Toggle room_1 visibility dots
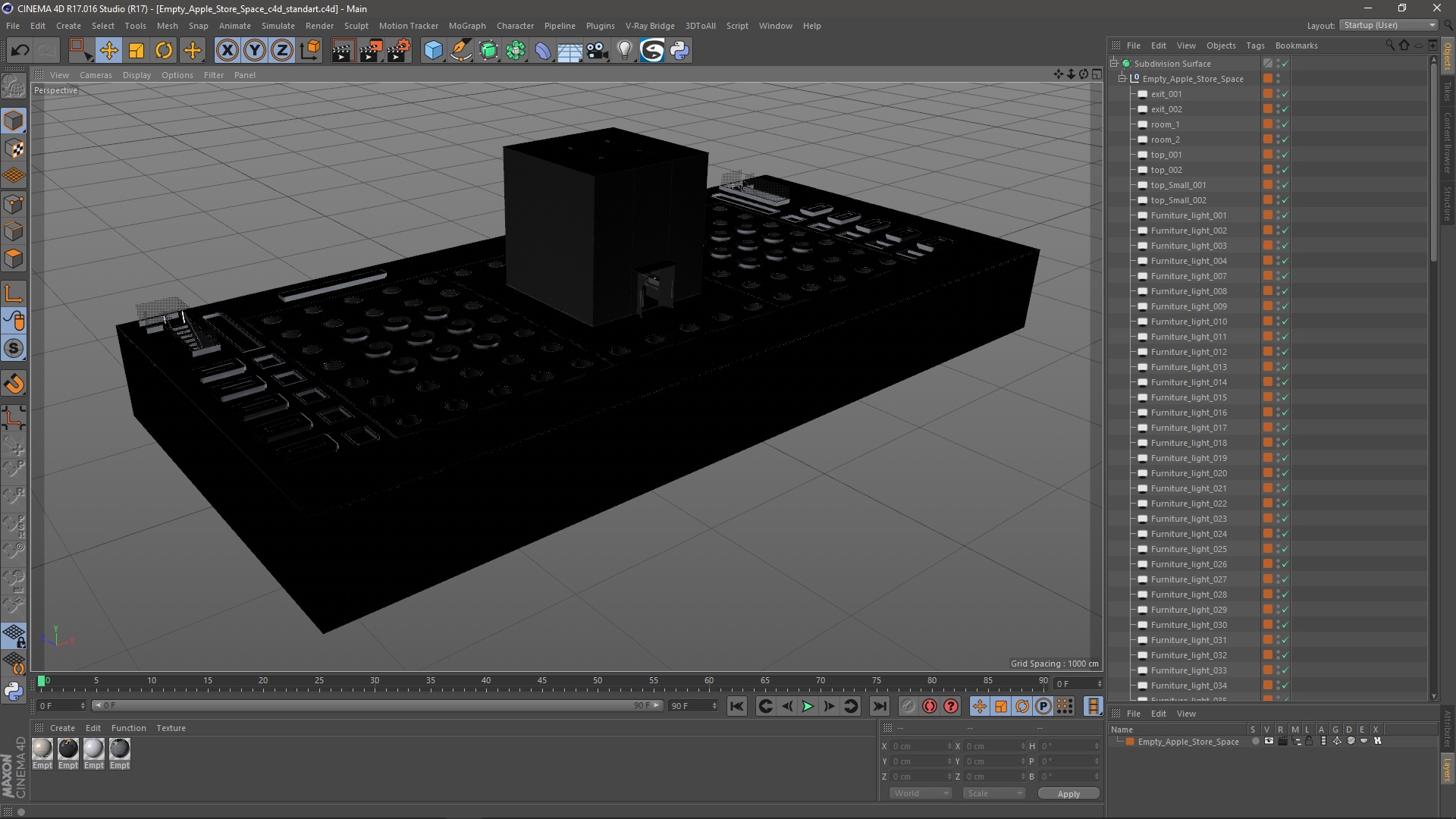The width and height of the screenshot is (1456, 819). [x=1278, y=124]
